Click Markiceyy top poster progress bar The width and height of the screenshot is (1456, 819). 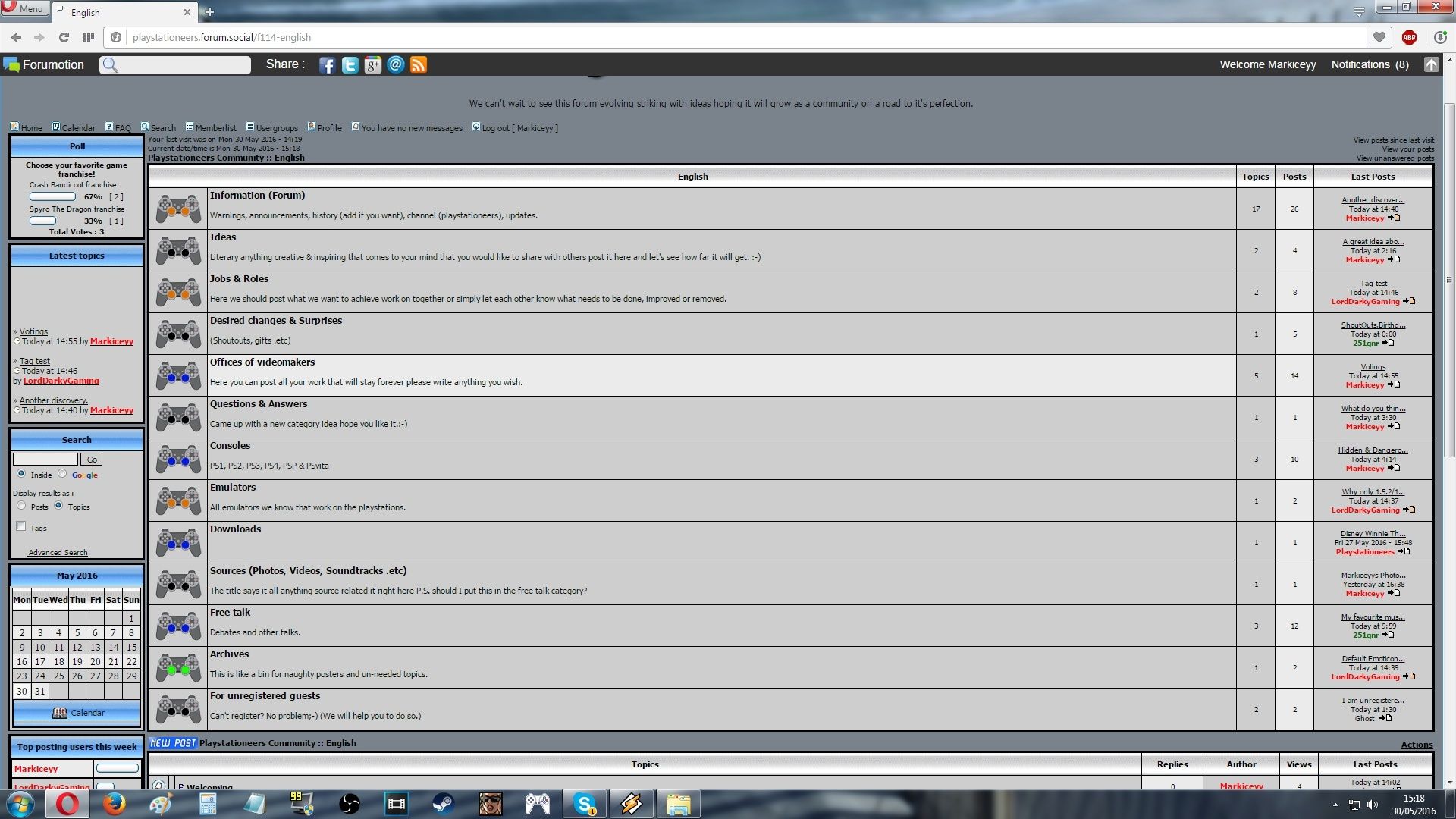[118, 768]
